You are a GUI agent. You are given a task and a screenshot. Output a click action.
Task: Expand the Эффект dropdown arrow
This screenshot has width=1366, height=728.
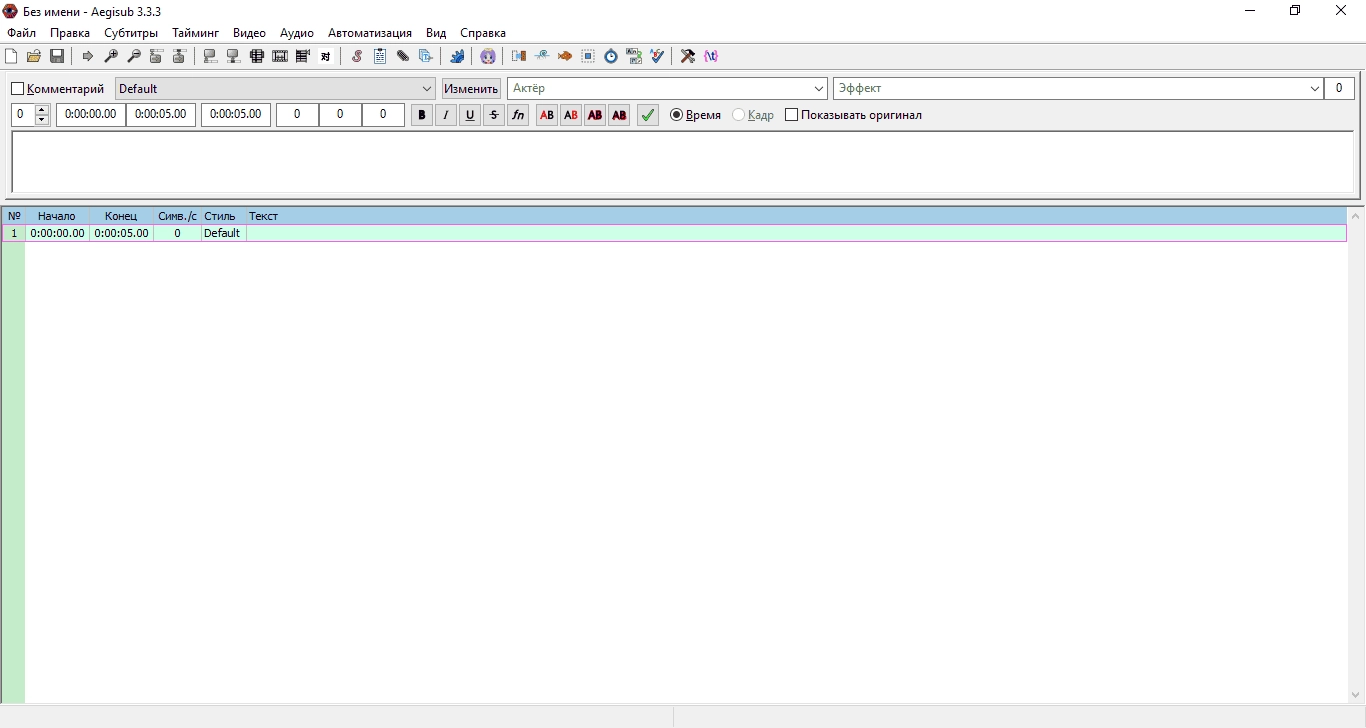pyautogui.click(x=1314, y=89)
